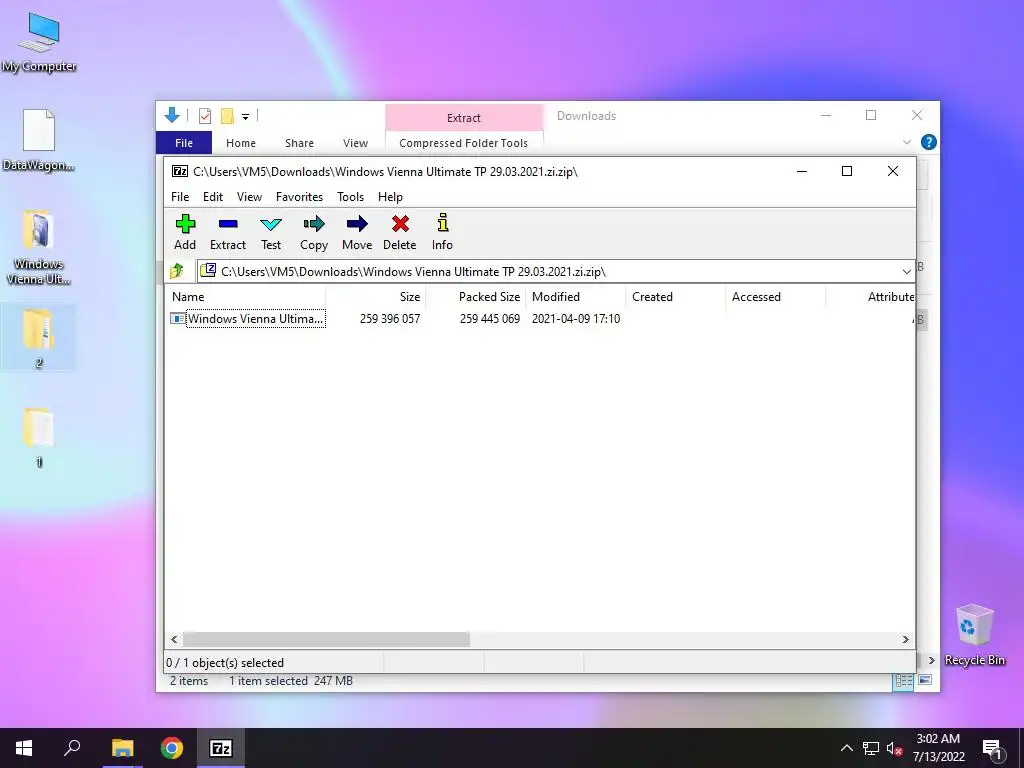Open the 7-Zip Edit menu
The image size is (1024, 768).
(x=213, y=197)
